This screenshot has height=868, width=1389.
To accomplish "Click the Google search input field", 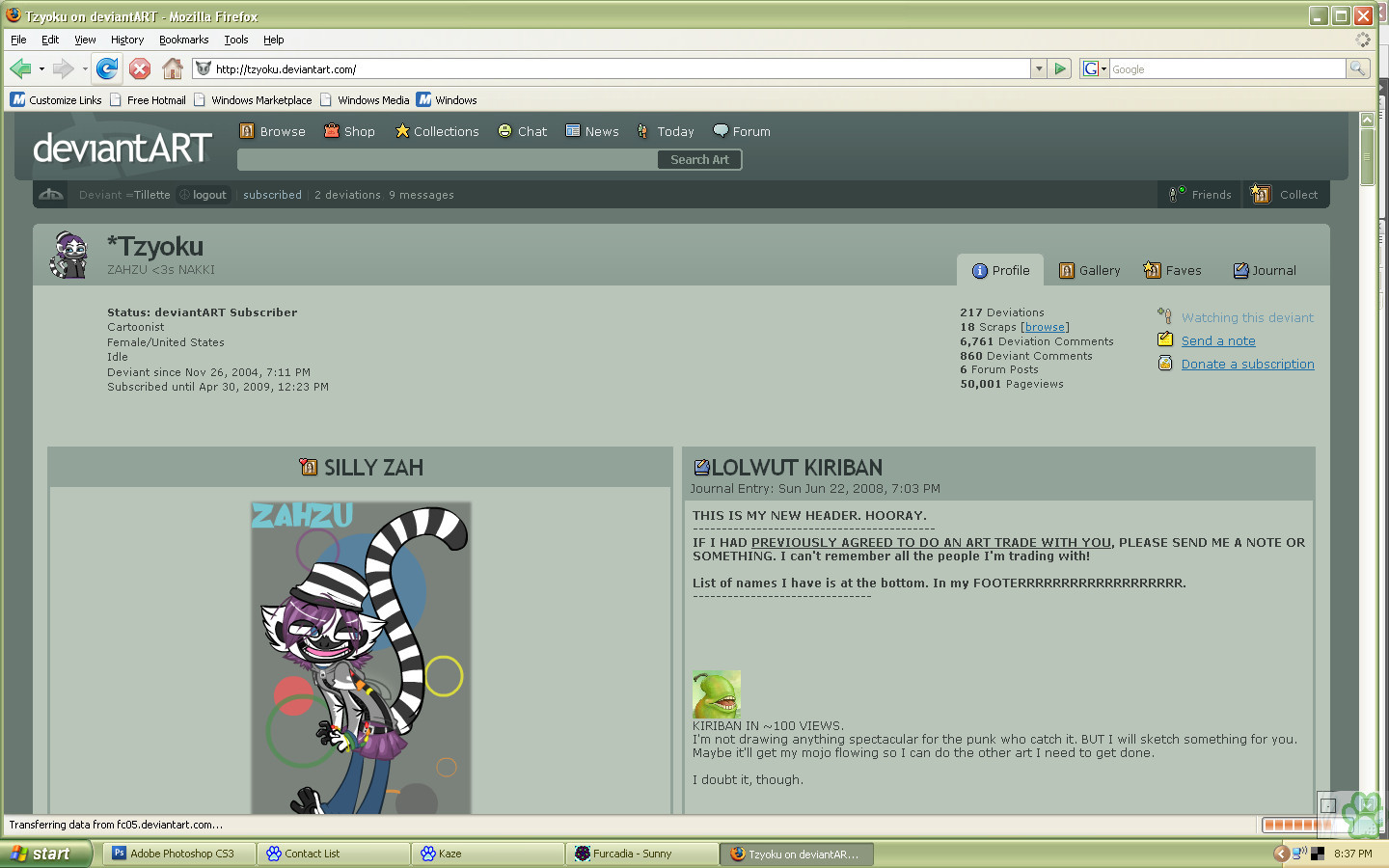I will (x=1227, y=68).
